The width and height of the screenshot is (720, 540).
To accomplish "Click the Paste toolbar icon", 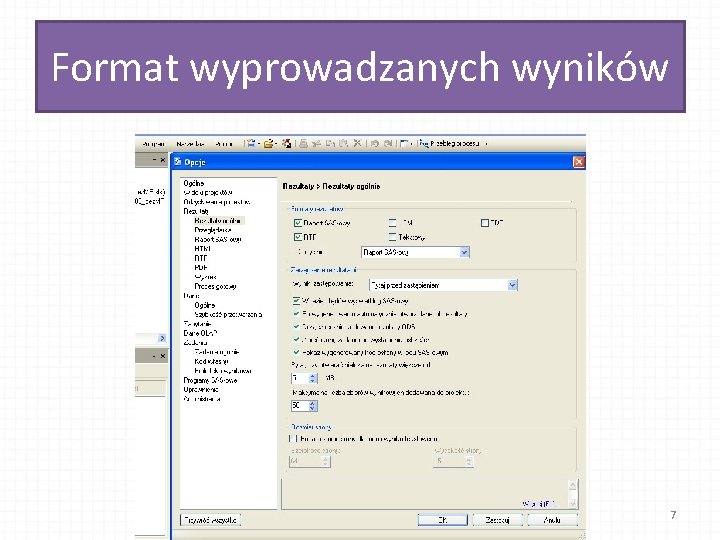I will coord(343,144).
